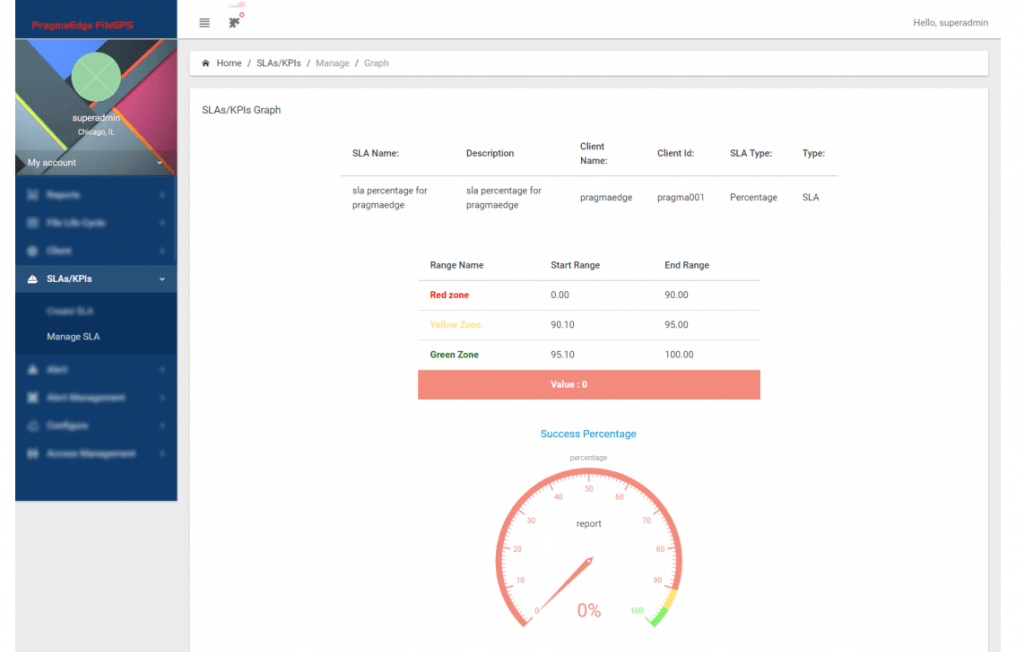Expand the Access Management menu chevron

[162, 454]
